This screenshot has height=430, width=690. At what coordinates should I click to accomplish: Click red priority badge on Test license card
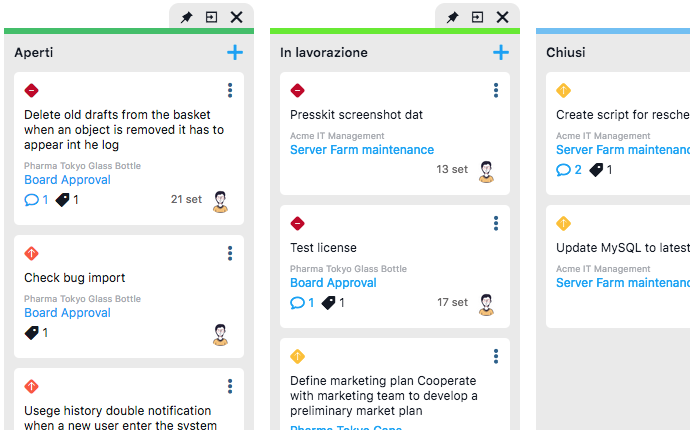[297, 224]
